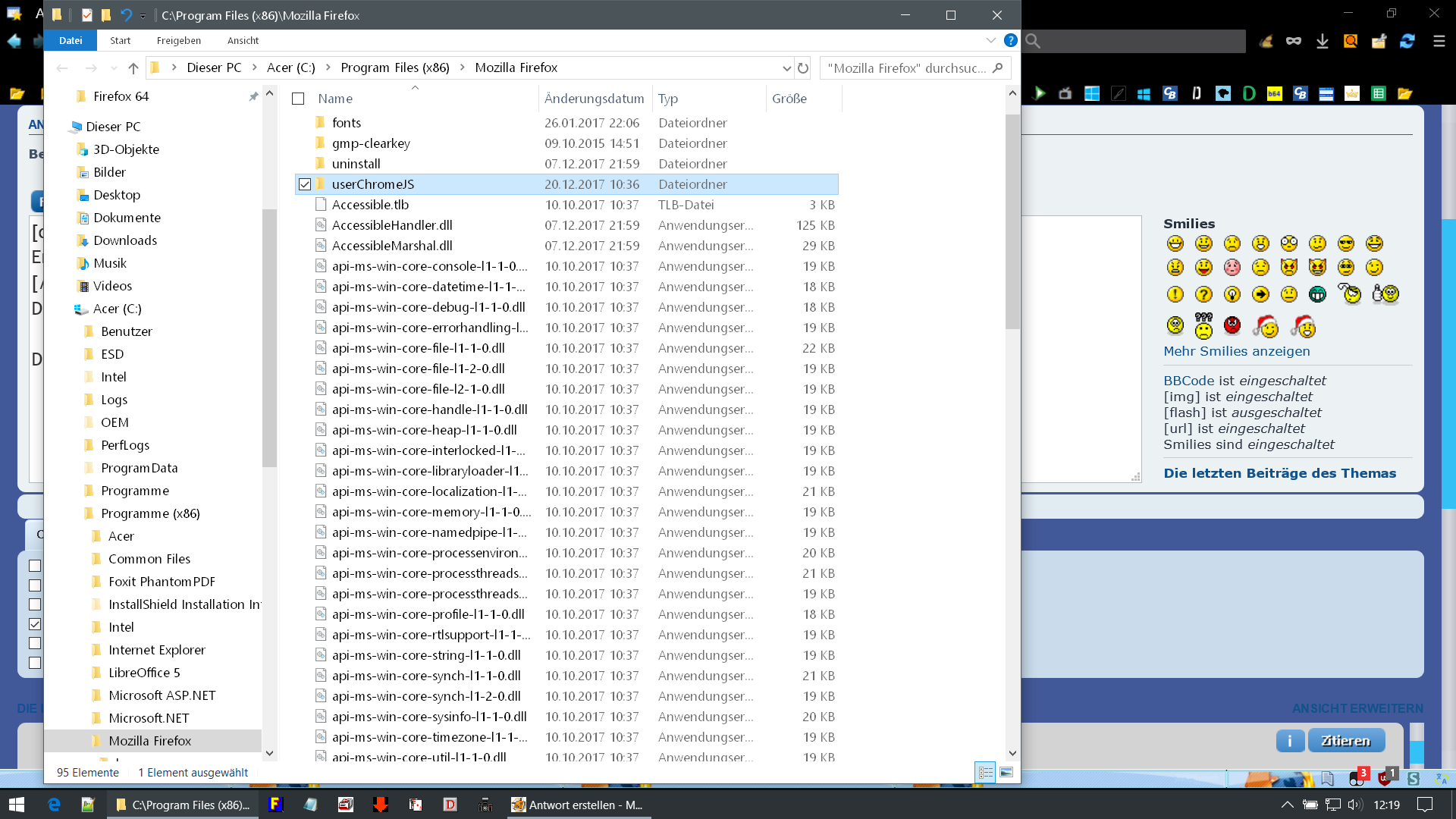Switch to large thumbnails view icon
The height and width of the screenshot is (819, 1456).
(x=1006, y=772)
